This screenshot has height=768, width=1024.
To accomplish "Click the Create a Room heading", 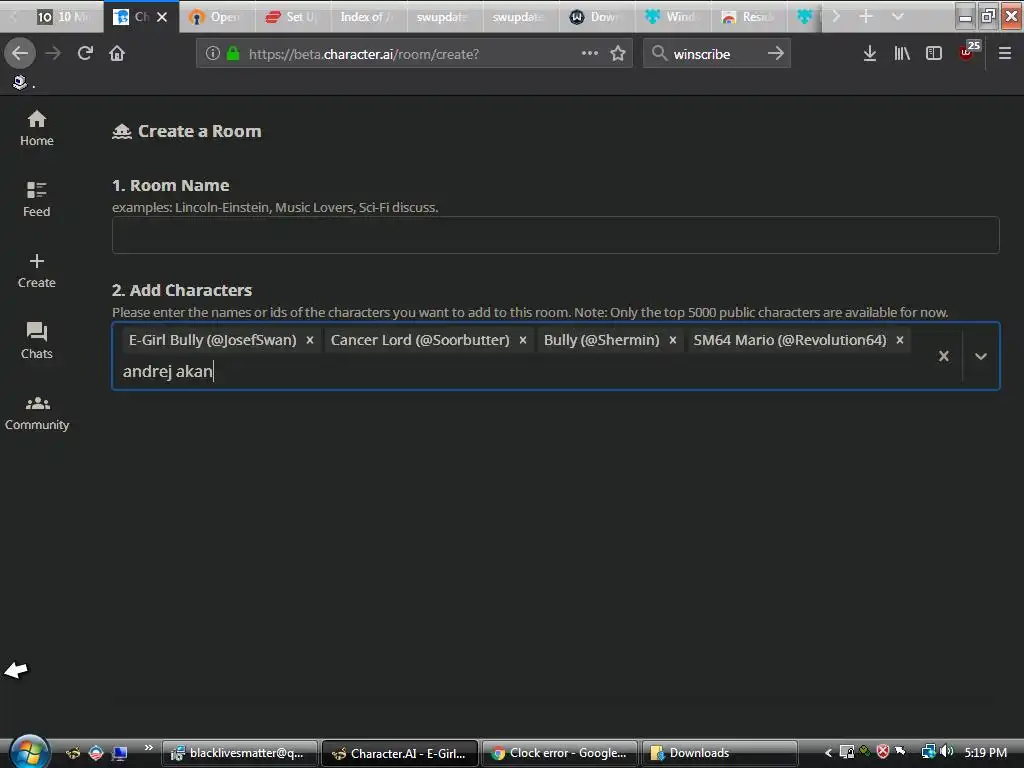I will coord(199,131).
